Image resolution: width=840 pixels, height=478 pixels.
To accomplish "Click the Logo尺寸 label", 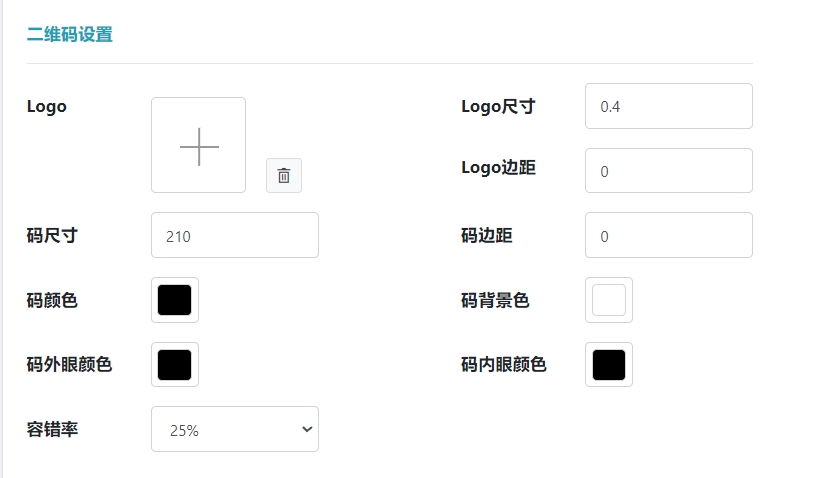I will 498,106.
